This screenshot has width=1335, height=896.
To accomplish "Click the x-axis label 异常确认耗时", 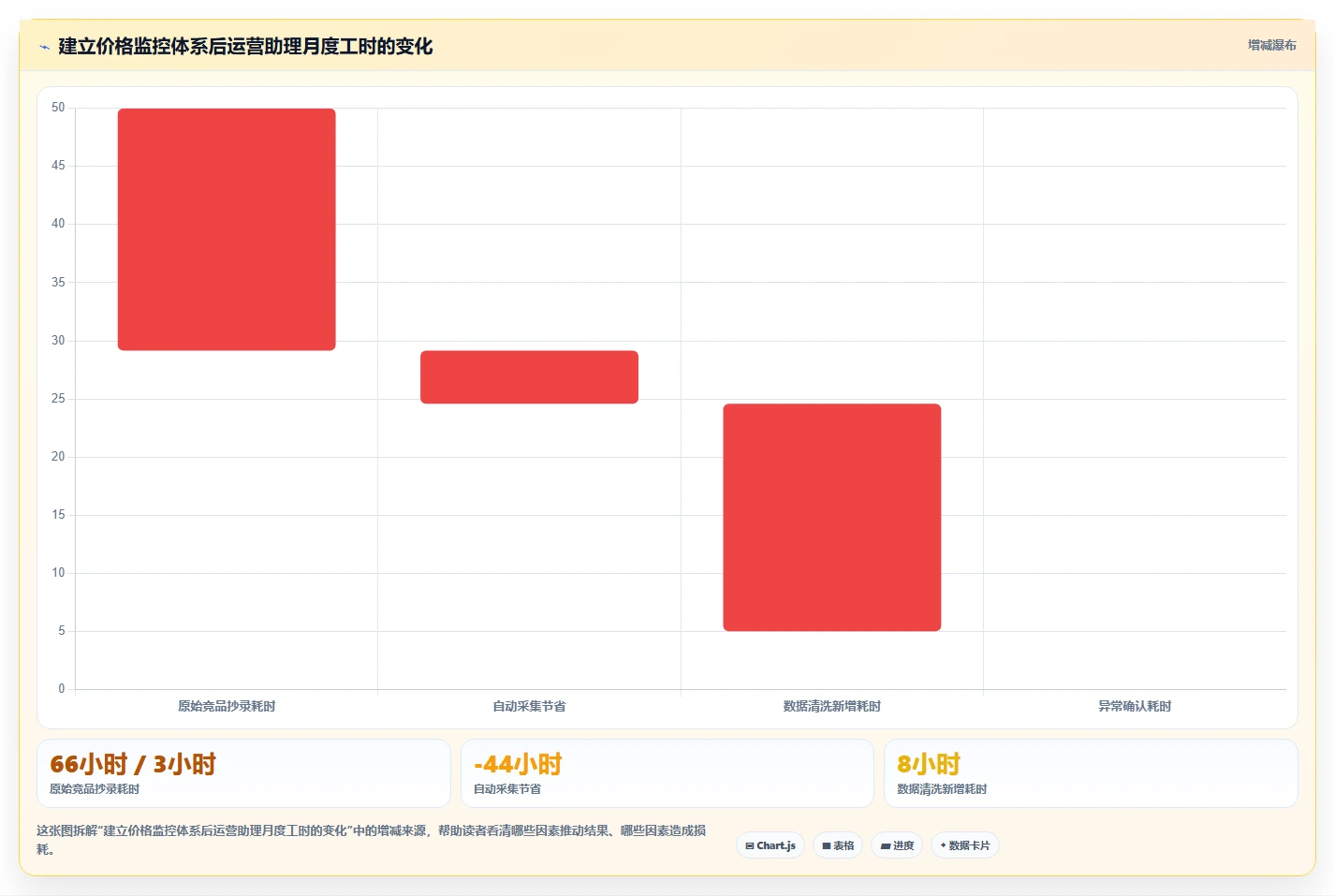I will (1135, 706).
